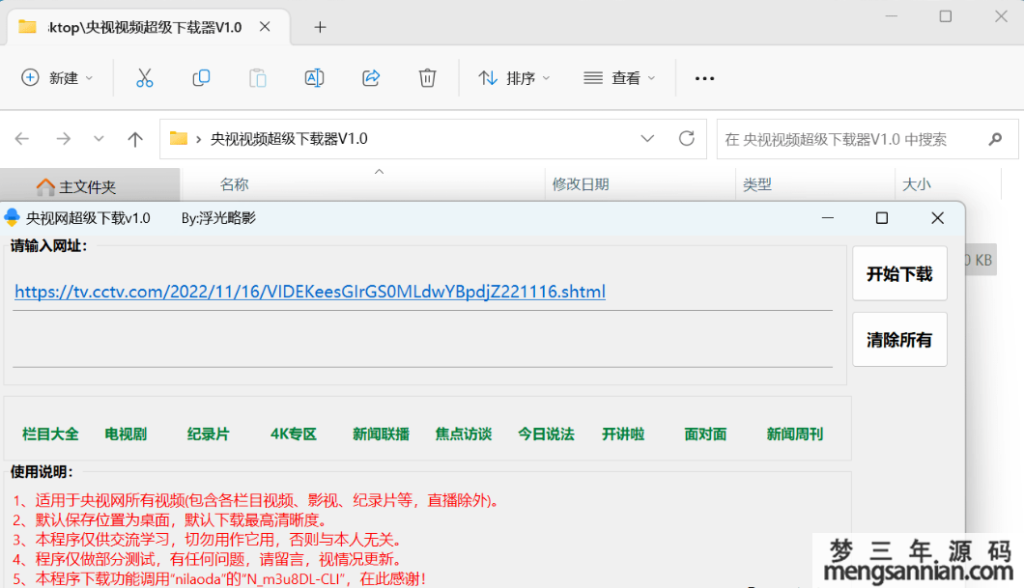Viewport: 1024px width, 588px height.
Task: Open the 纪录片 category link
Action: coord(208,434)
